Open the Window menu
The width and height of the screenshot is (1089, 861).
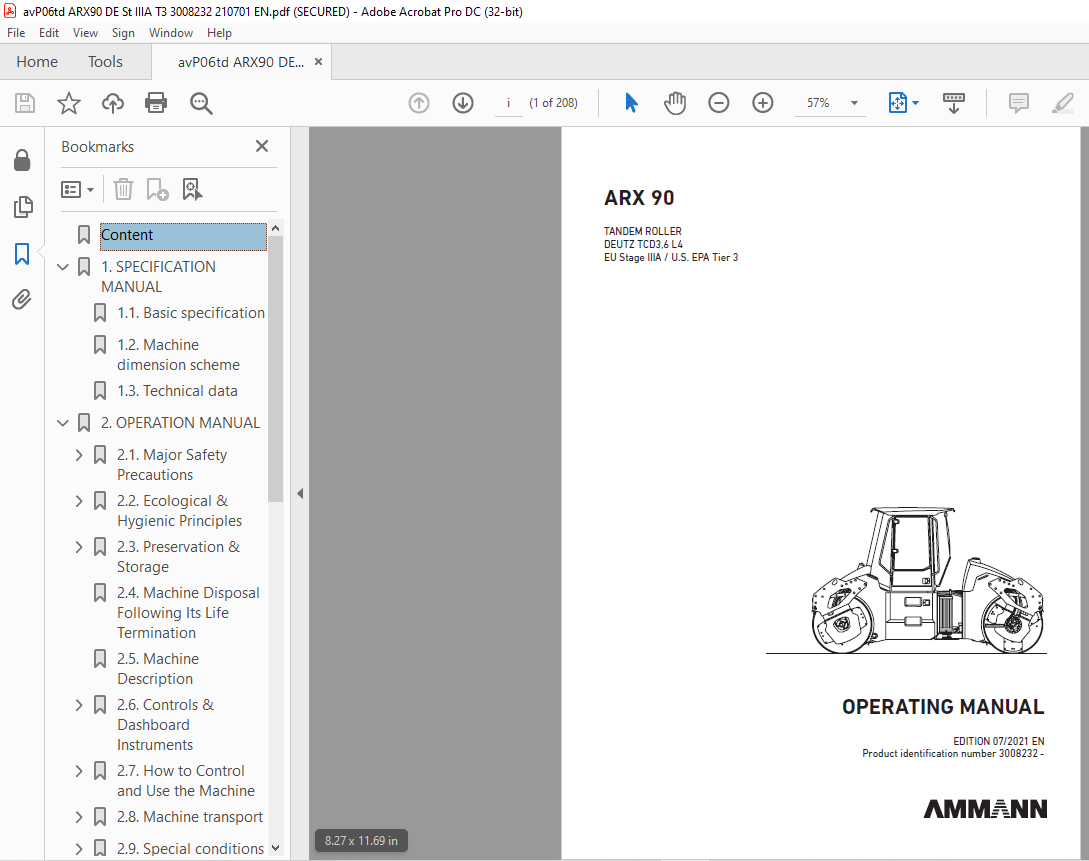[x=171, y=33]
